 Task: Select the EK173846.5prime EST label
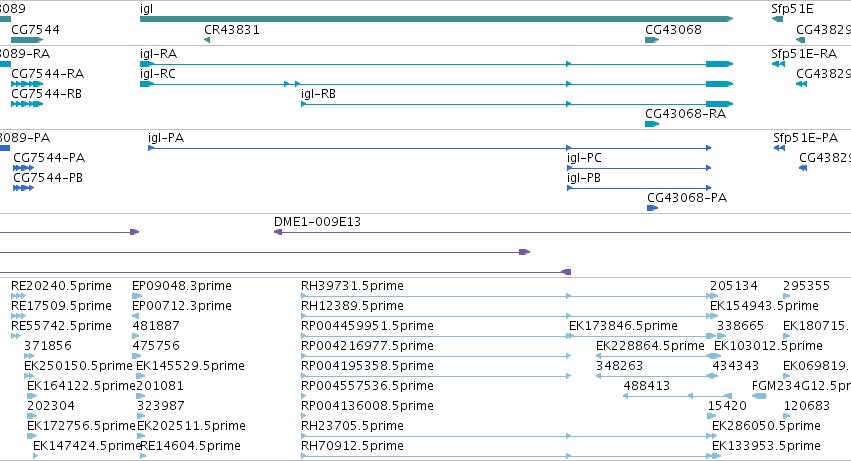point(623,326)
